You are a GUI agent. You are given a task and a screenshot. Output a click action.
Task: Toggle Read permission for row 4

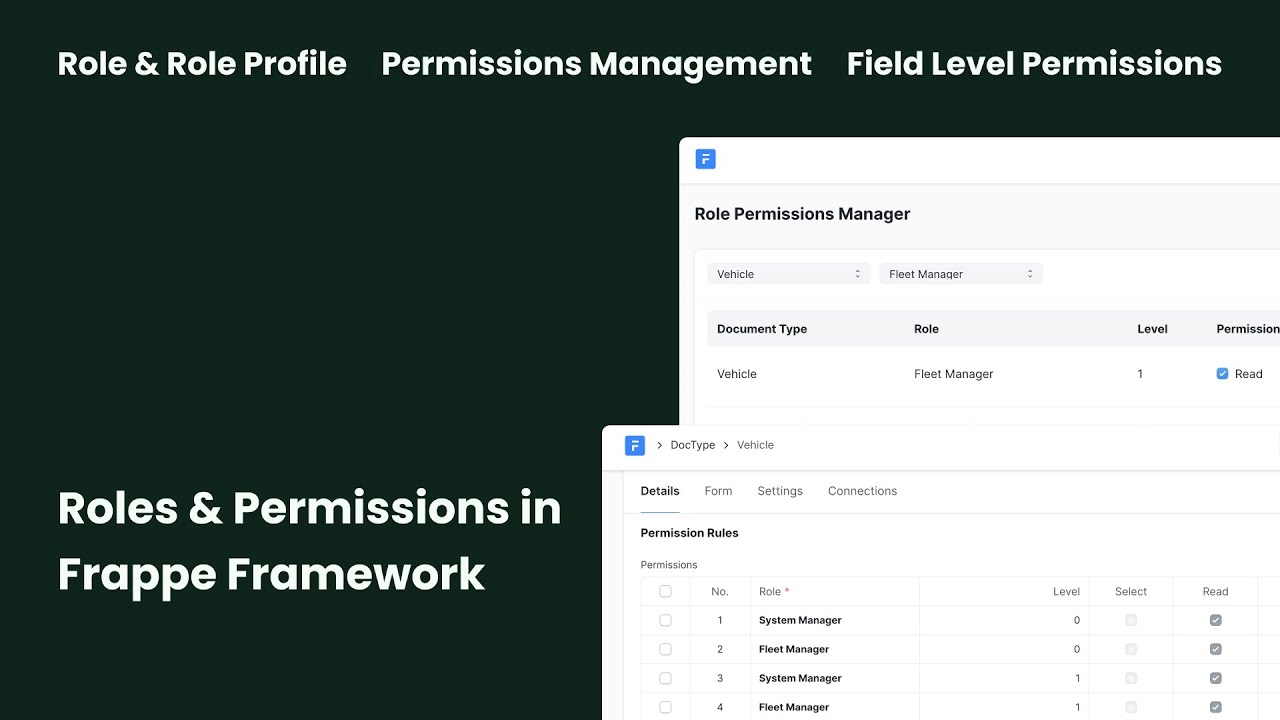(1215, 708)
